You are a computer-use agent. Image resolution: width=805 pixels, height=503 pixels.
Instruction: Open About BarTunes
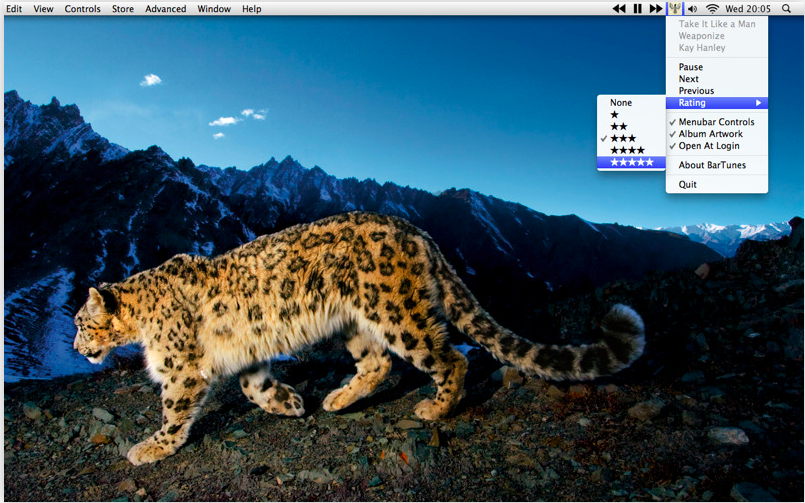pyautogui.click(x=717, y=165)
